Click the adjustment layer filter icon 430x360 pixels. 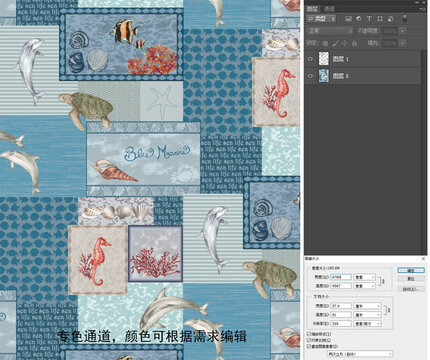(x=359, y=19)
